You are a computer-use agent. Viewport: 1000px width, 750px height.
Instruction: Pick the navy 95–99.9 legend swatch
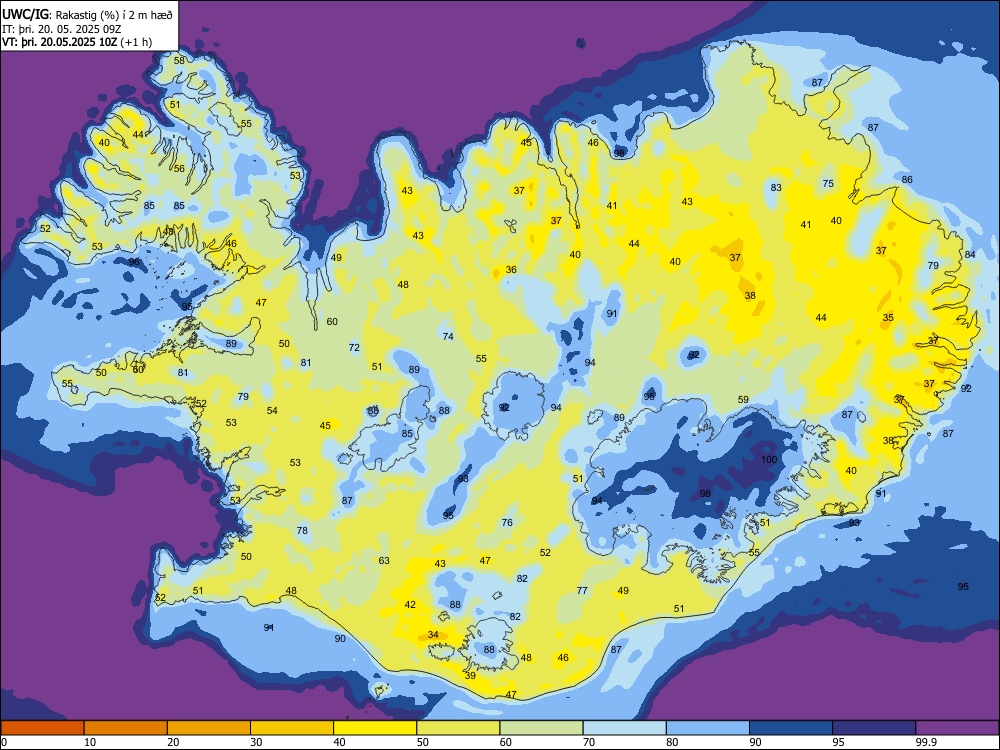(874, 728)
